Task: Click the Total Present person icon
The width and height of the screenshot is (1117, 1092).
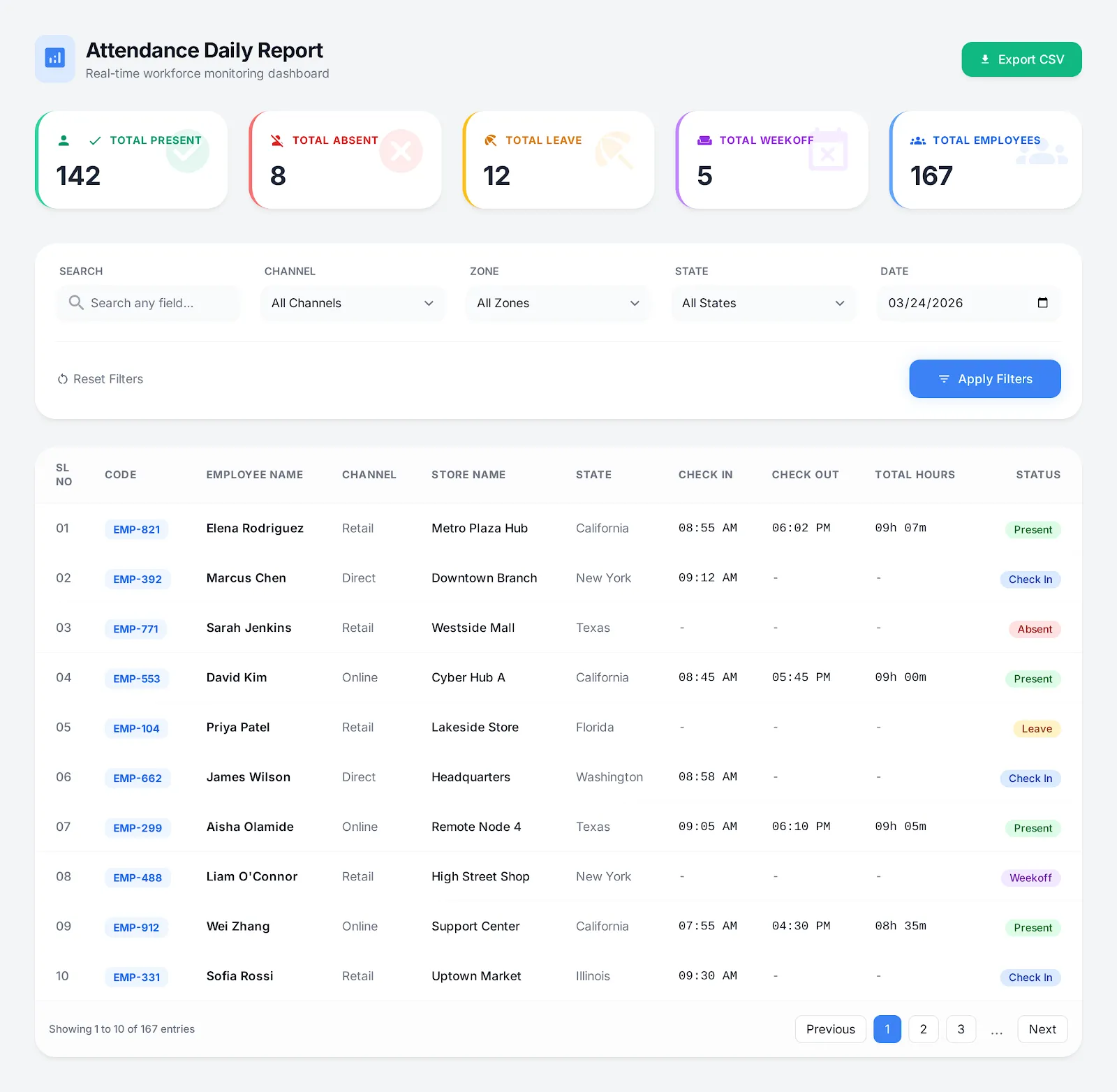Action: click(64, 140)
